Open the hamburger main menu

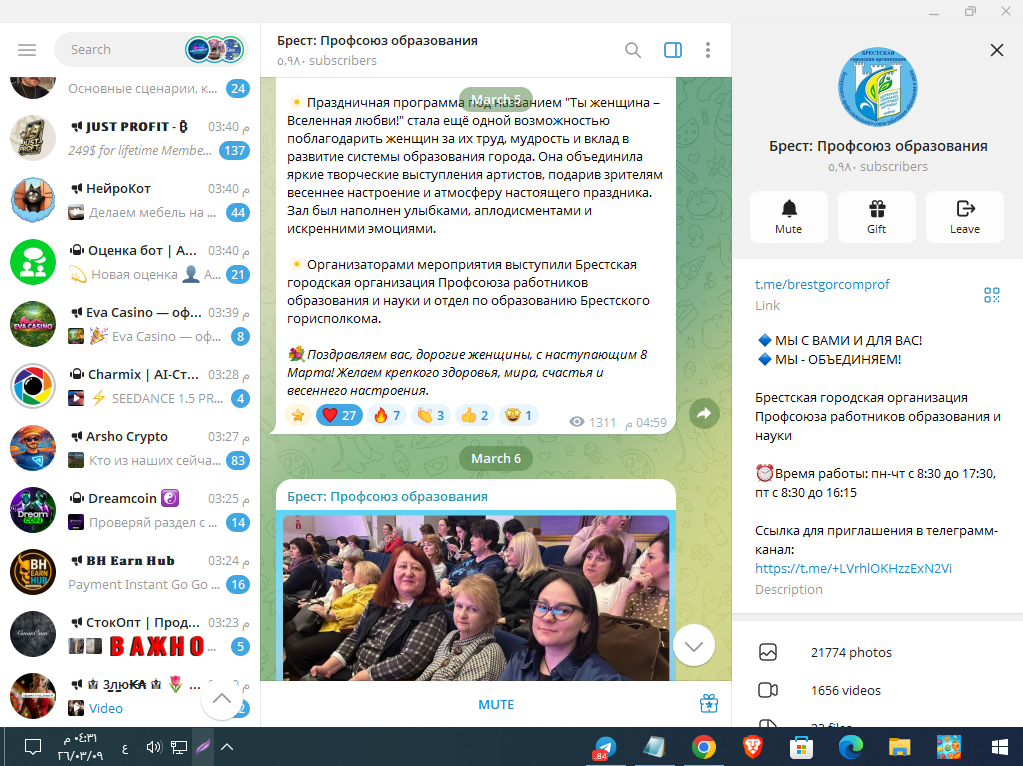tap(27, 50)
